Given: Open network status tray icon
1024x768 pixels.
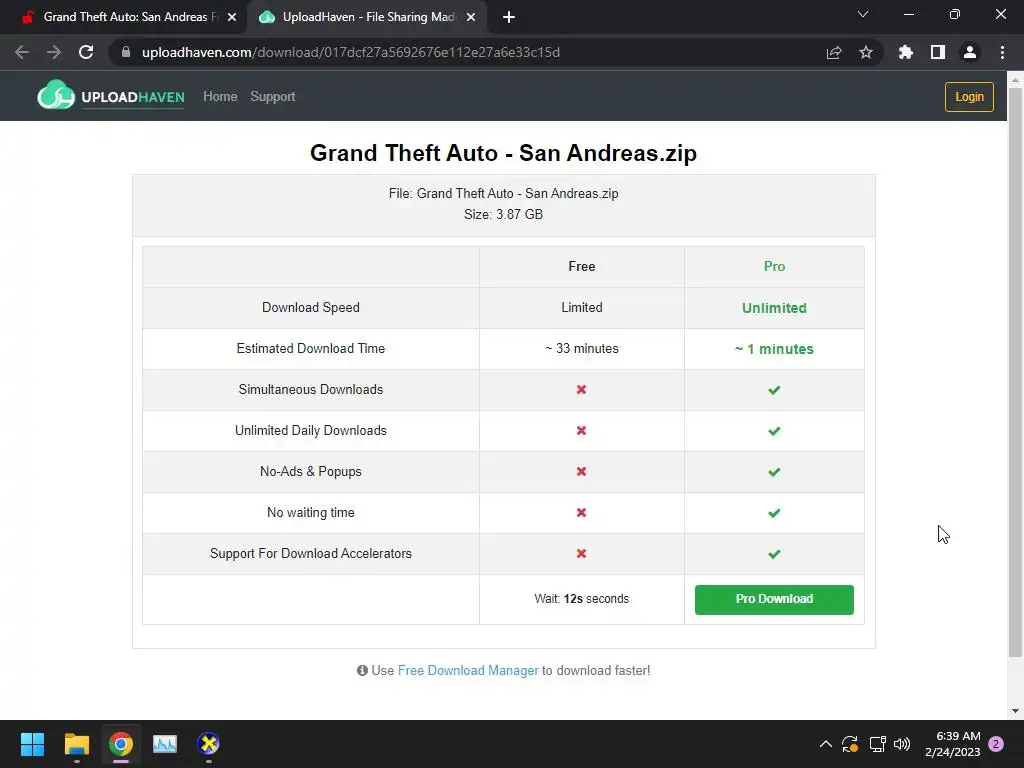Looking at the screenshot, I should (877, 744).
